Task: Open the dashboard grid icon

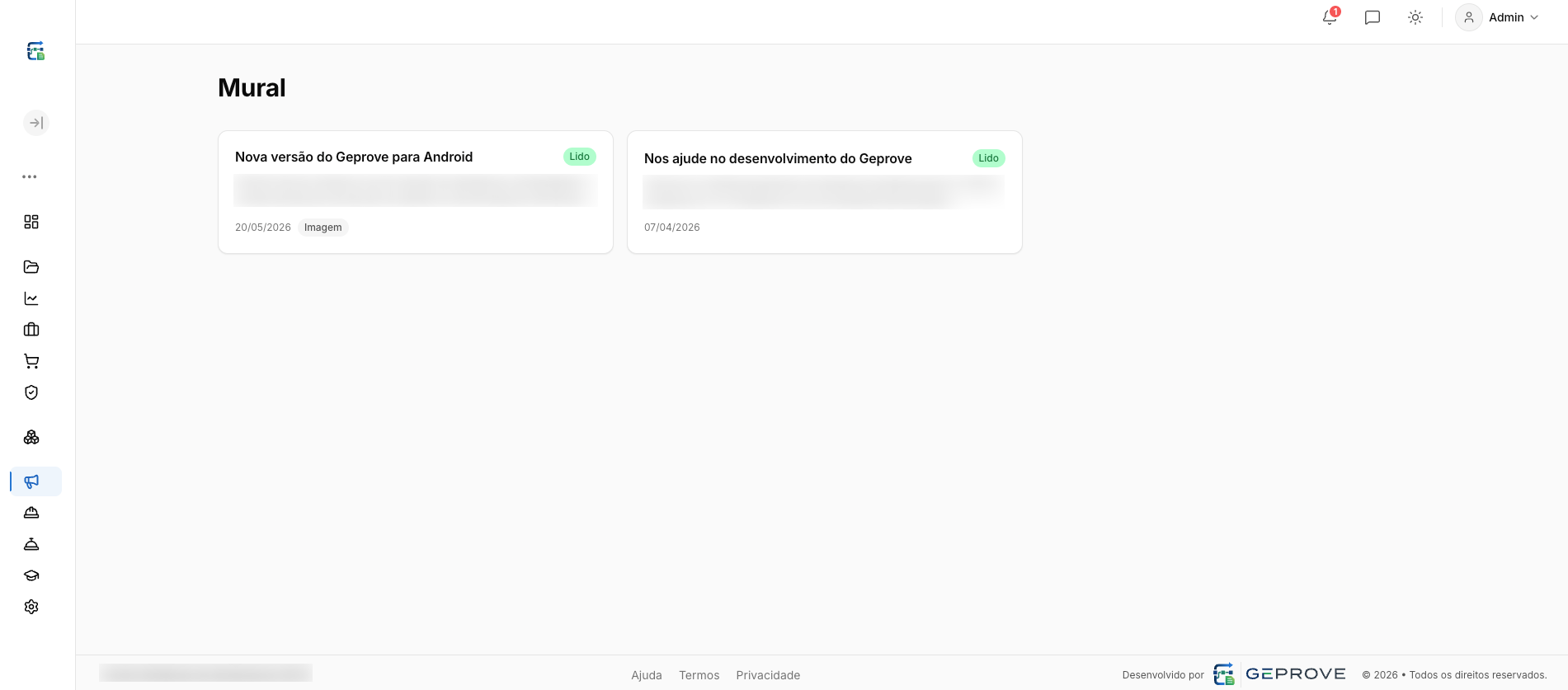Action: click(31, 222)
